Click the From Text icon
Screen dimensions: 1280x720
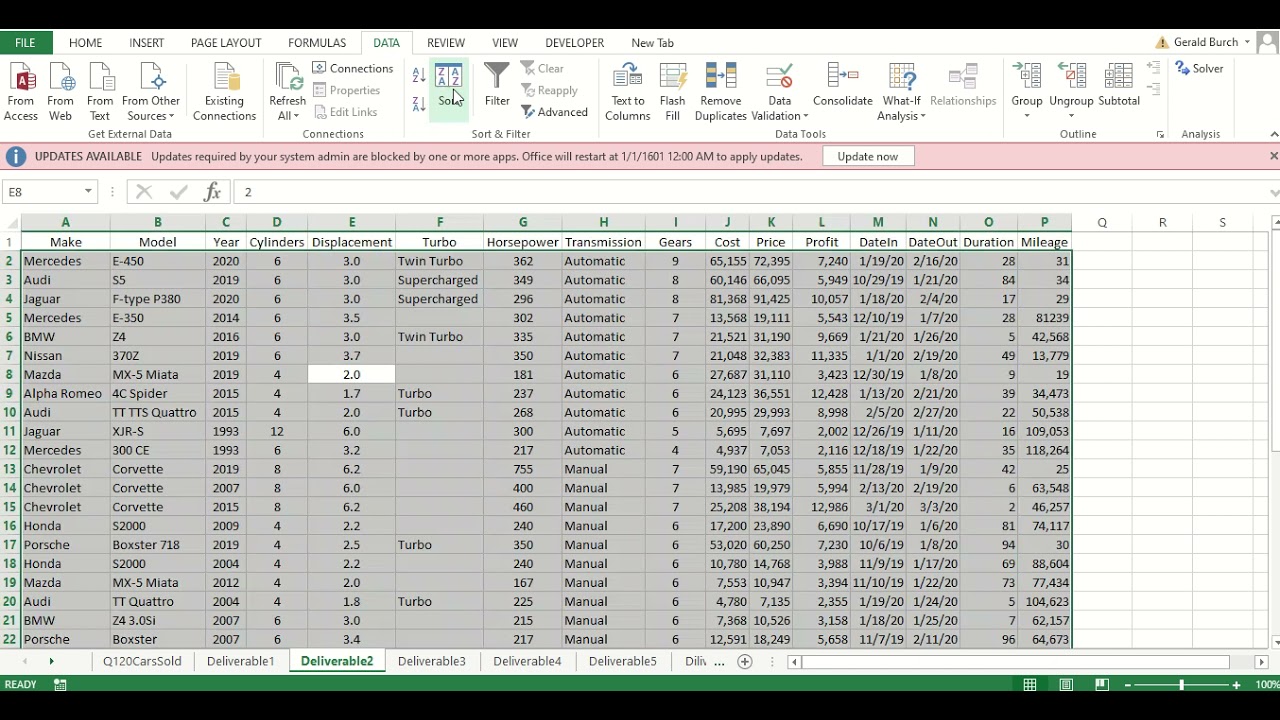[100, 91]
